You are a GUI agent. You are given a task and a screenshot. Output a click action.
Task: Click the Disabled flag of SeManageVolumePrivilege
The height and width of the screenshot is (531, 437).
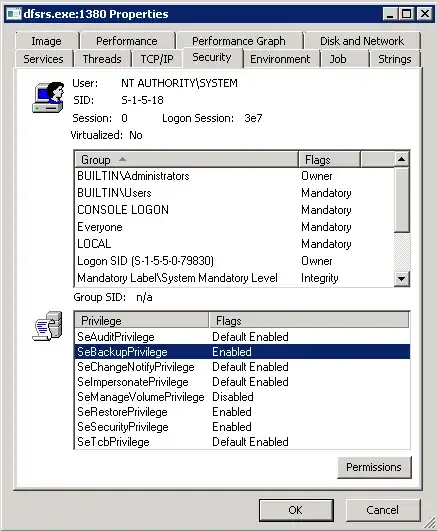[x=233, y=397]
